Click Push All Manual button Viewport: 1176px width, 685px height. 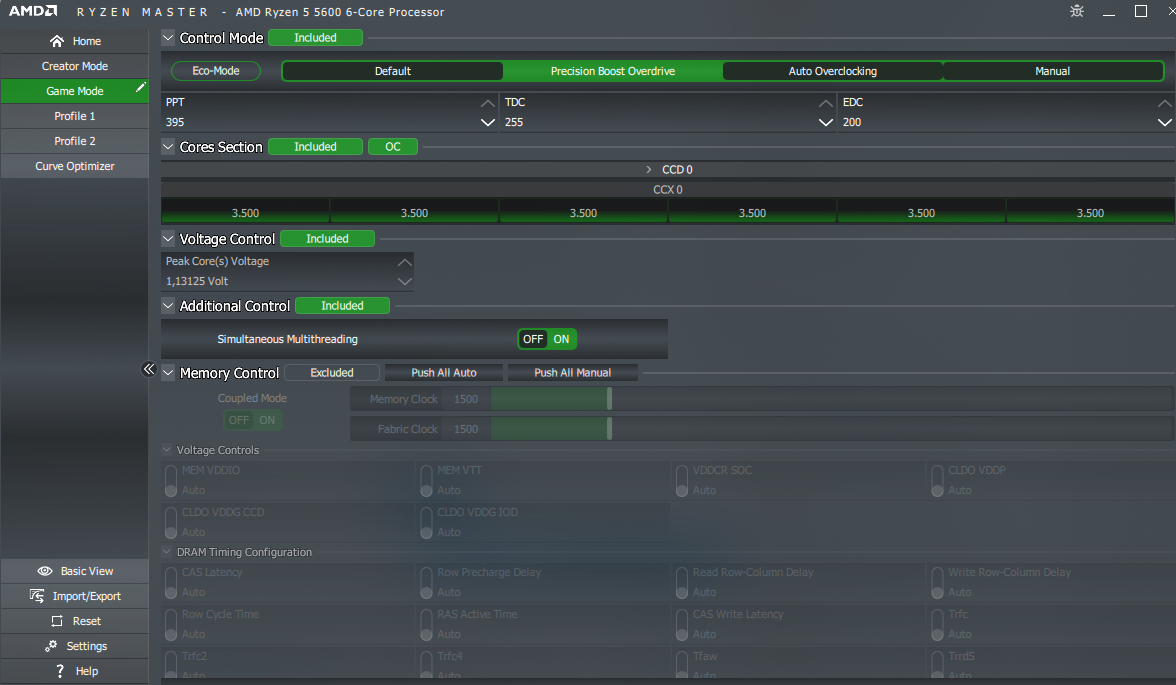572,372
